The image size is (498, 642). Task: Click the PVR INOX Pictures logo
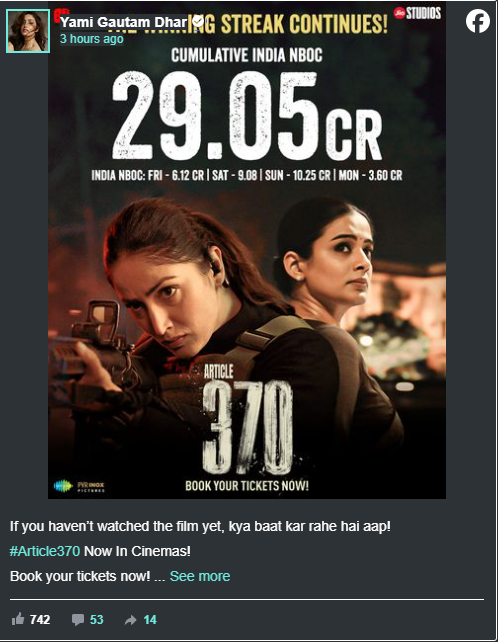[91, 486]
